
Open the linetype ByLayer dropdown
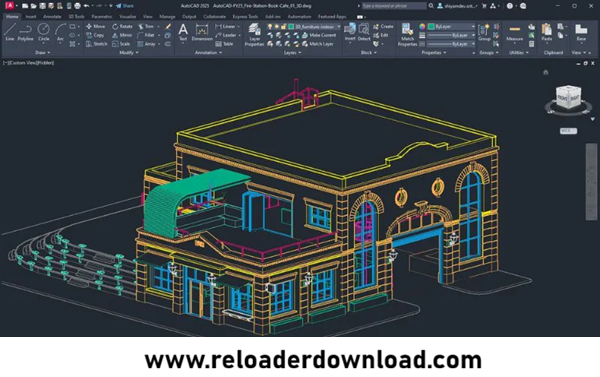[452, 44]
